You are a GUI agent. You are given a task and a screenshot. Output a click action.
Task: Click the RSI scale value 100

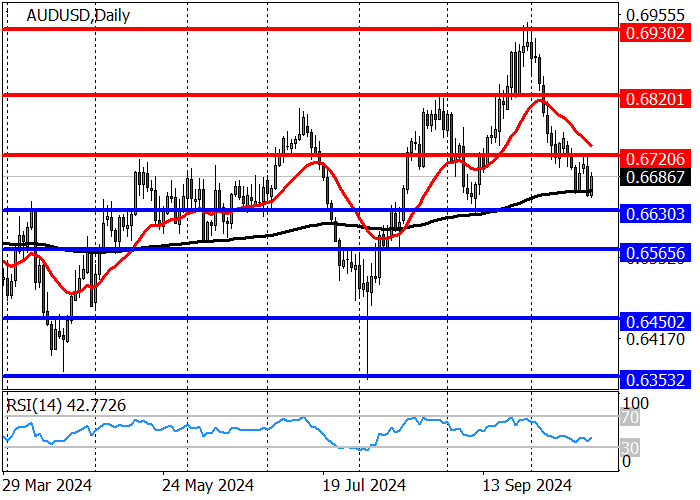pyautogui.click(x=636, y=404)
